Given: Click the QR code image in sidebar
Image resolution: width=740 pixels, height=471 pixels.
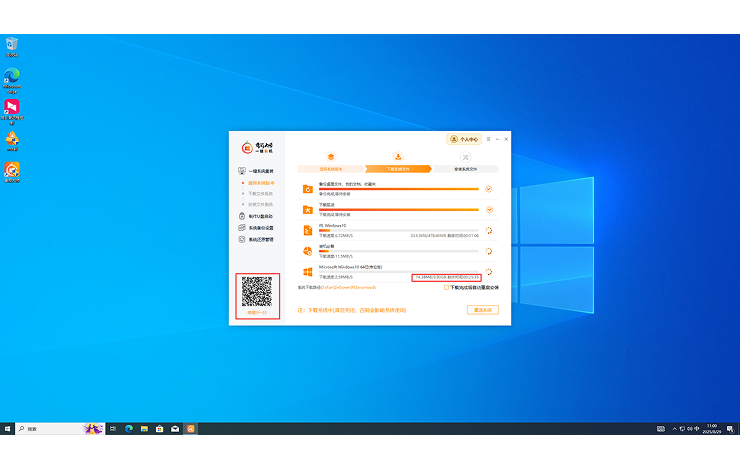Looking at the screenshot, I should coord(257,293).
